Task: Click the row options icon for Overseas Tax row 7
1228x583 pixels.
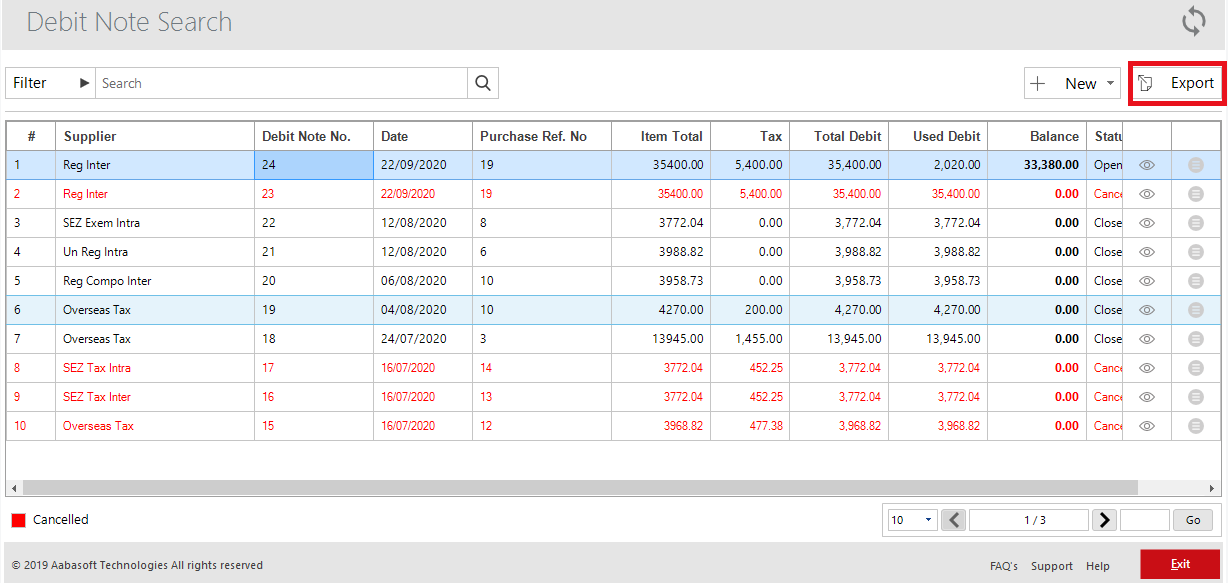Action: 1195,338
